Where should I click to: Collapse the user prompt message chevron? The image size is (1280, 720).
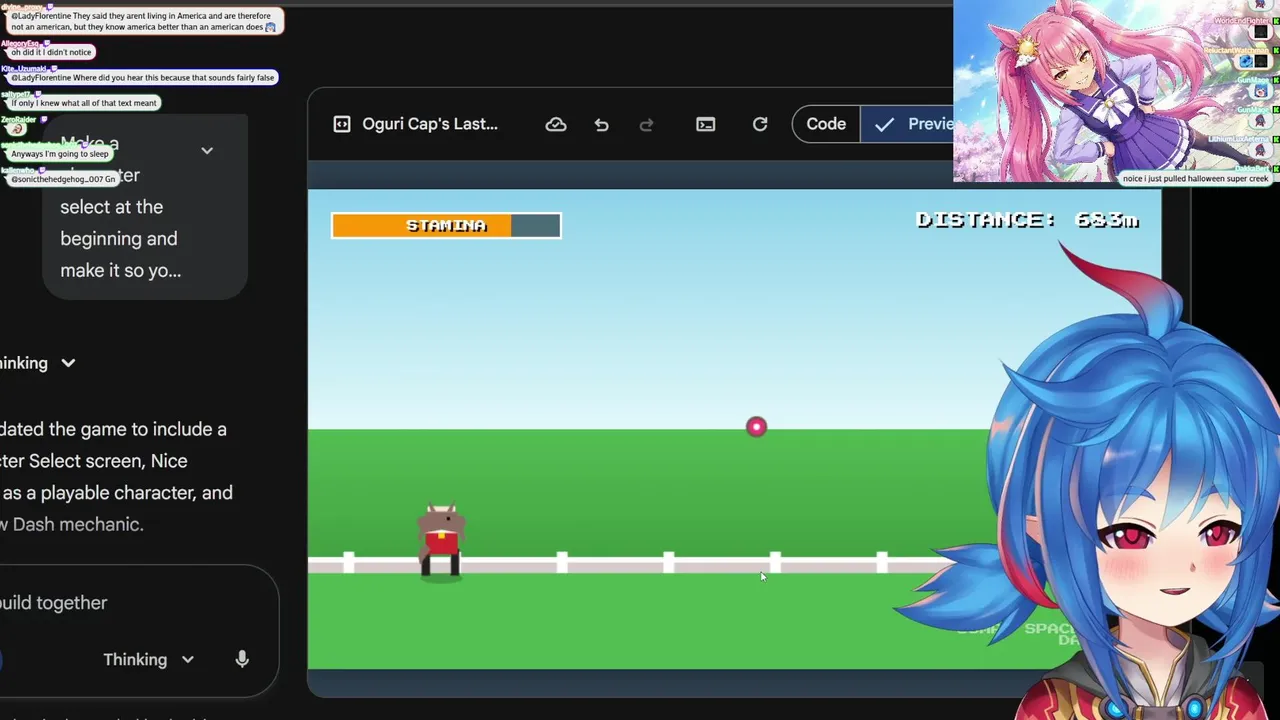pyautogui.click(x=207, y=150)
